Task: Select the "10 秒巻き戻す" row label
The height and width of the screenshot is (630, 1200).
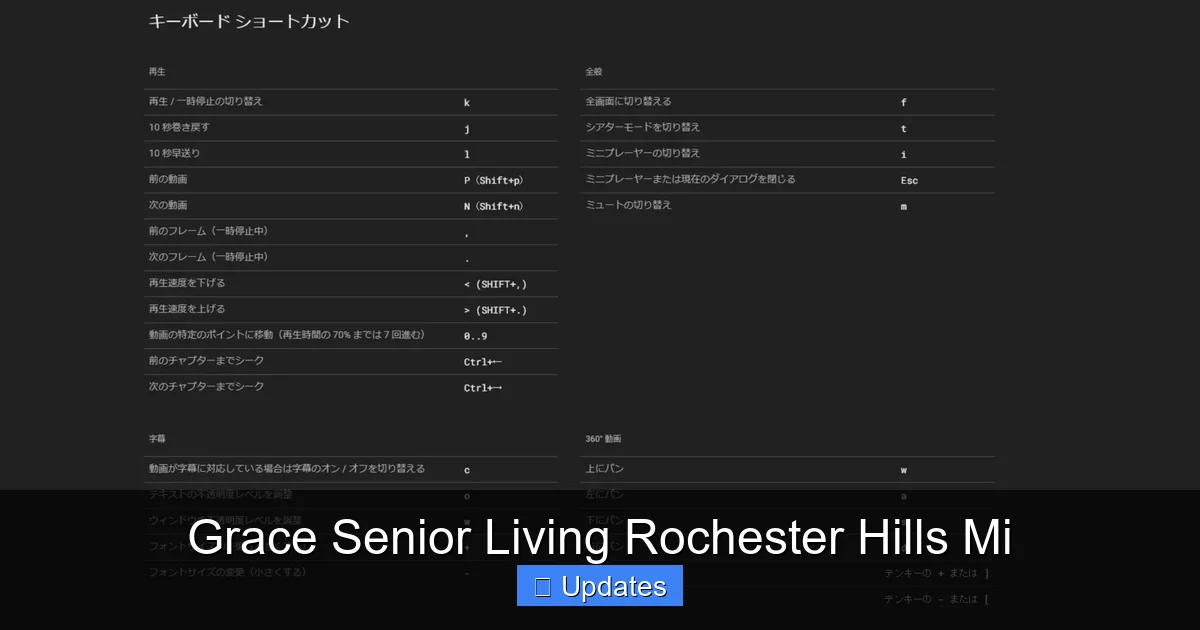Action: pyautogui.click(x=179, y=128)
